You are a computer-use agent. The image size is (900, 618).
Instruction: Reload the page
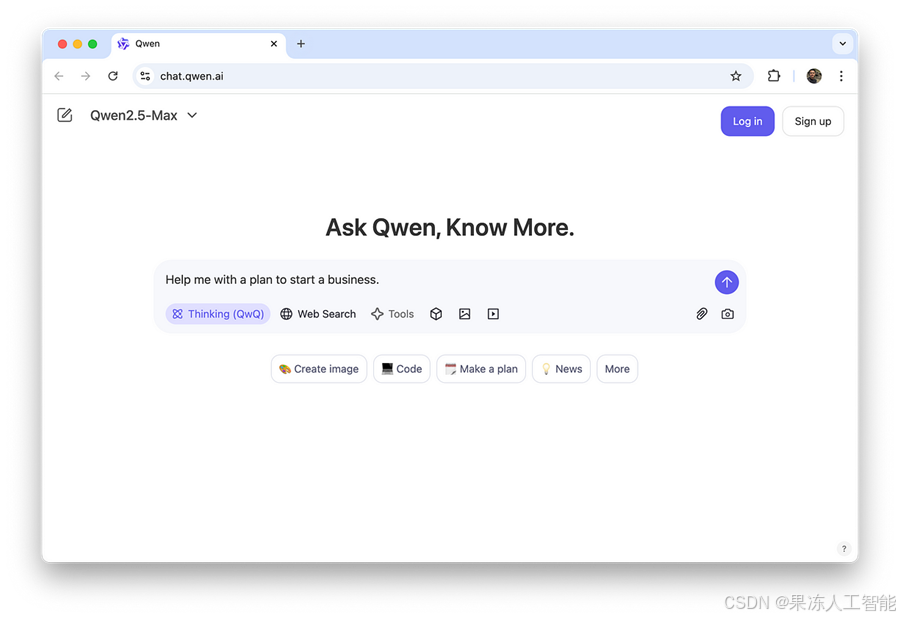tap(113, 76)
